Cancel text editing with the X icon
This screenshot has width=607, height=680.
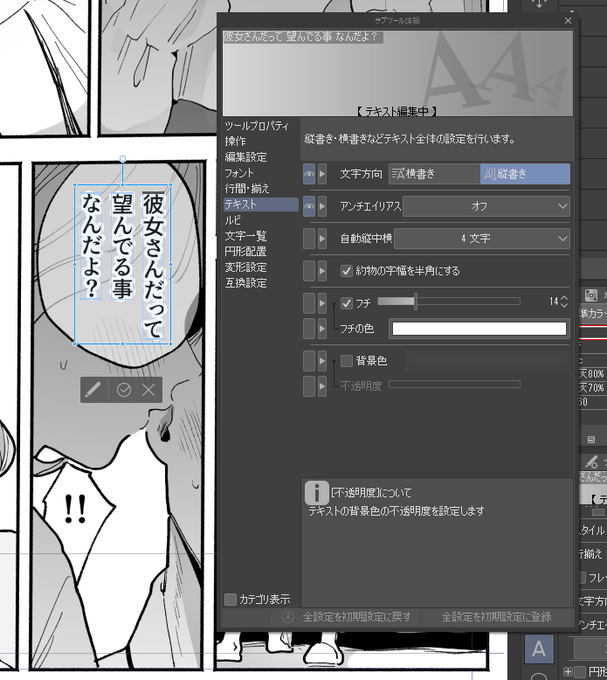pyautogui.click(x=148, y=390)
